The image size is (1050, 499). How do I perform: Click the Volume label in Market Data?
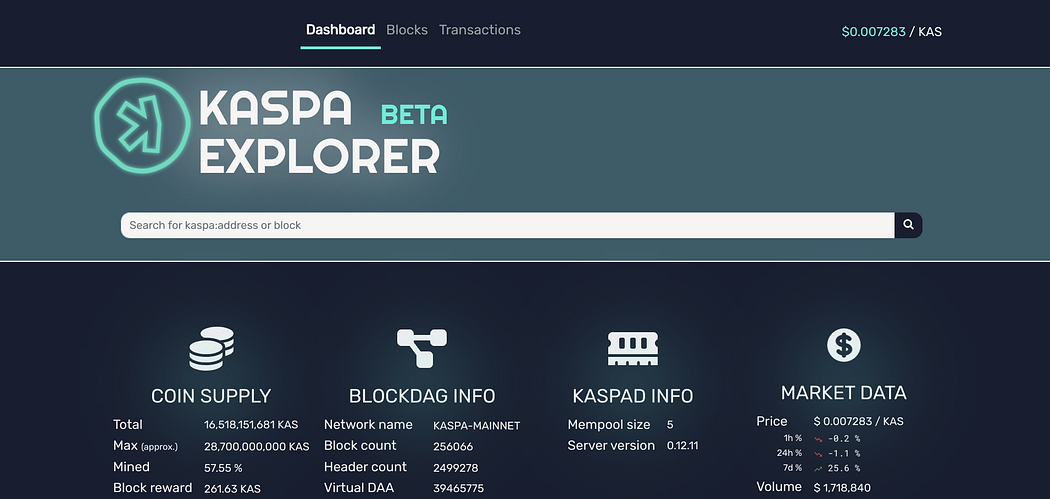coord(779,487)
